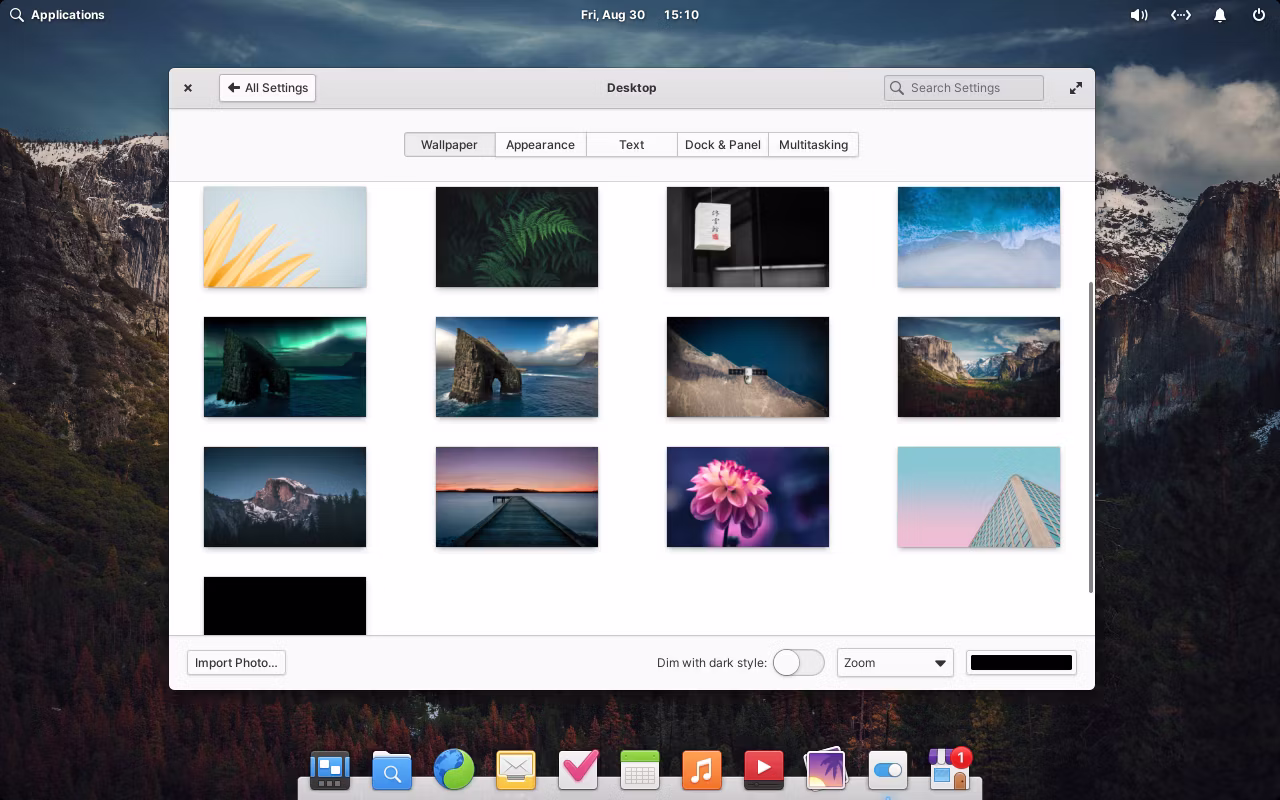Launch the Mail app from the dock
The image size is (1280, 800).
(516, 770)
